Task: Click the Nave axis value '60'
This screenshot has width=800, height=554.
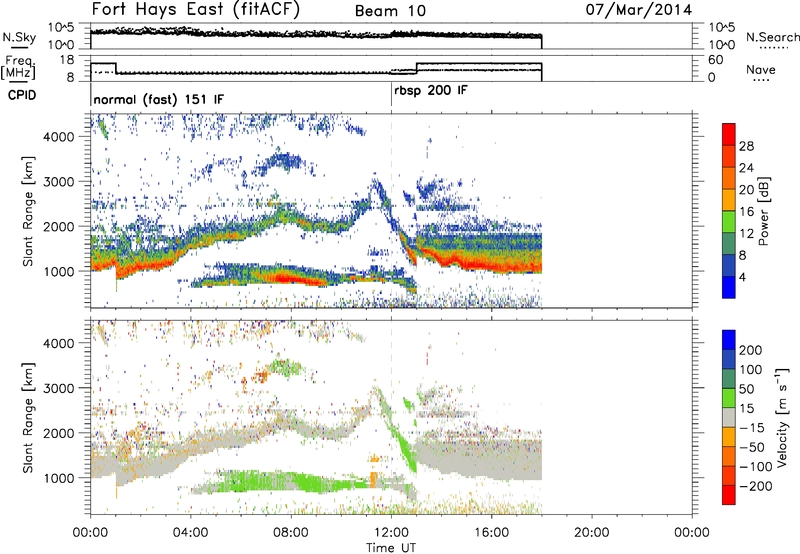Action: click(x=716, y=60)
